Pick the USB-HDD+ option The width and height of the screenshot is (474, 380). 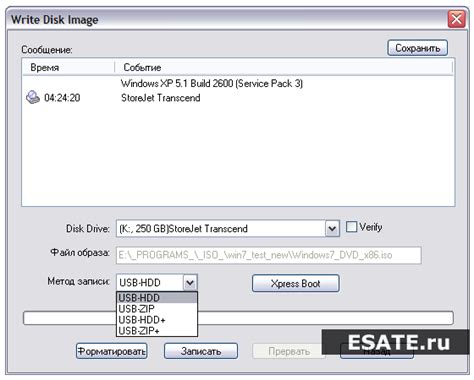[157, 320]
